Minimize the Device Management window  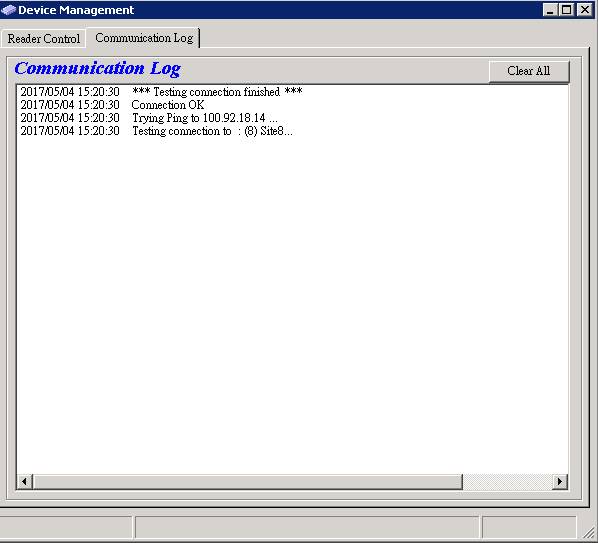pyautogui.click(x=550, y=10)
